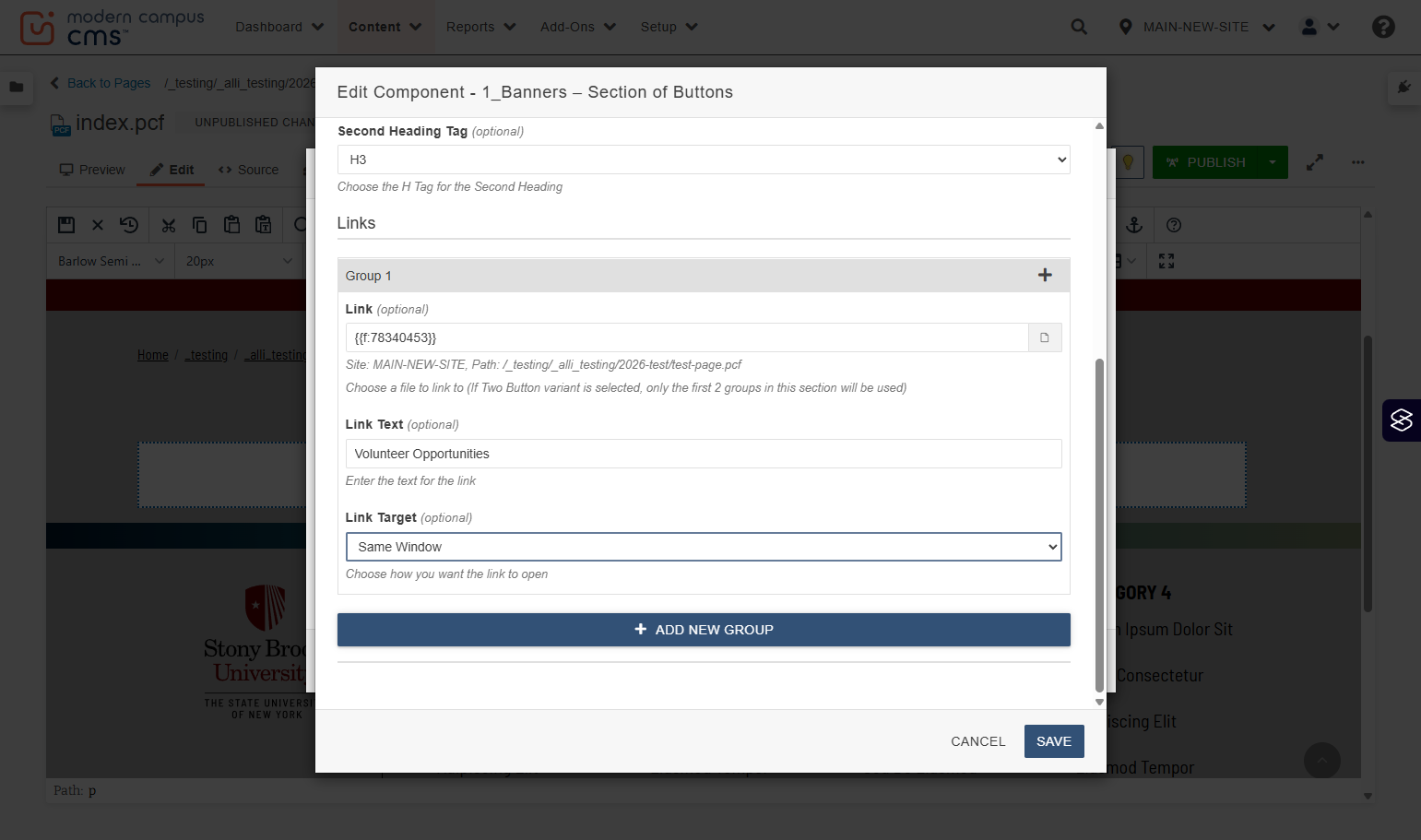Click the restore last draft clock icon
1421x840 pixels.
(x=129, y=225)
